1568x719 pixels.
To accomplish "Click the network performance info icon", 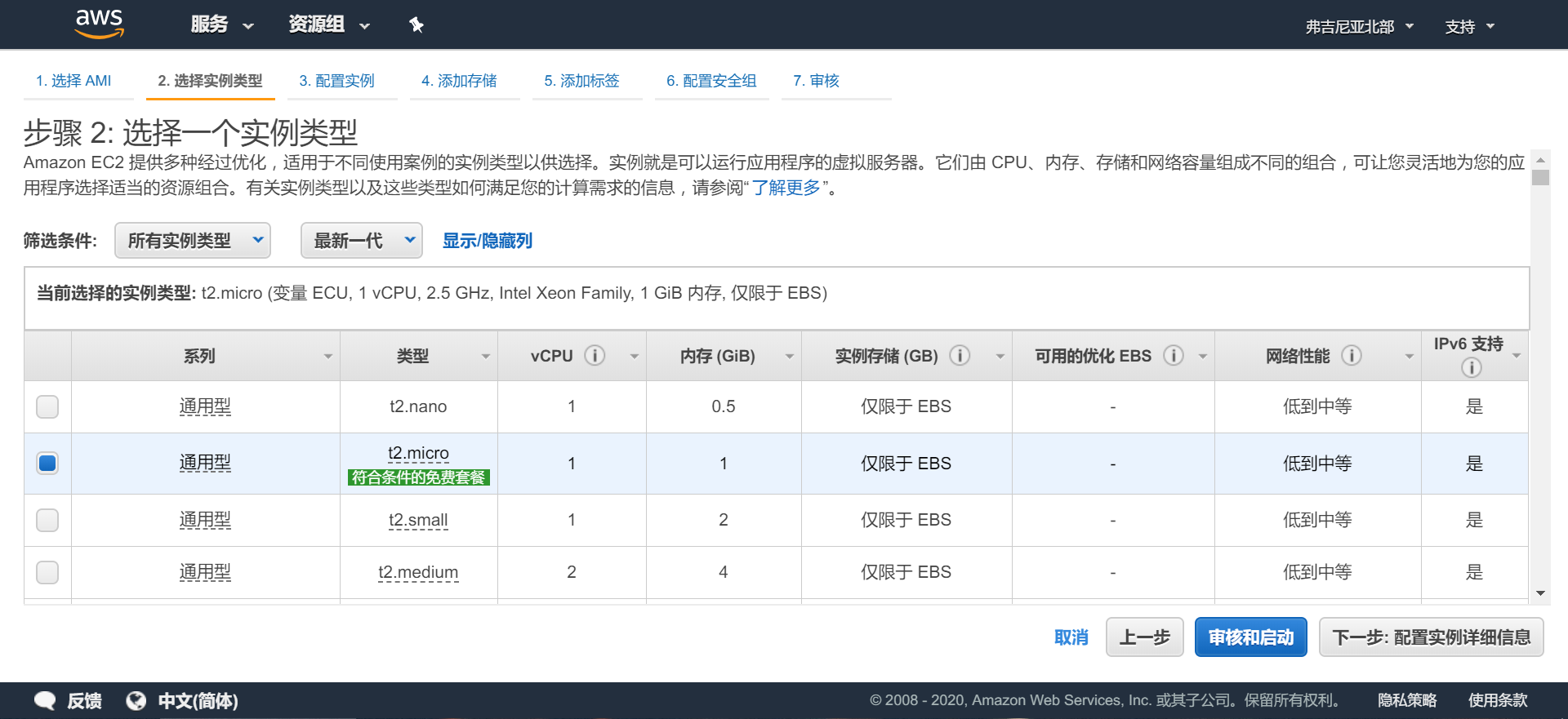I will (x=1352, y=355).
